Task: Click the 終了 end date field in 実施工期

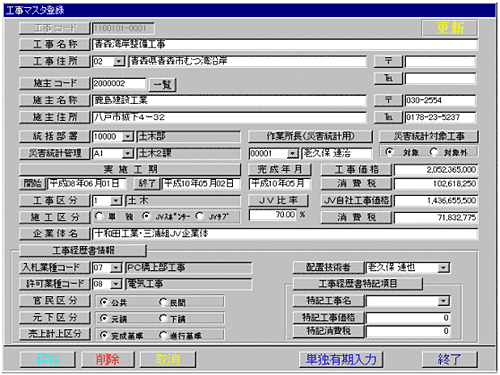Action: click(201, 184)
